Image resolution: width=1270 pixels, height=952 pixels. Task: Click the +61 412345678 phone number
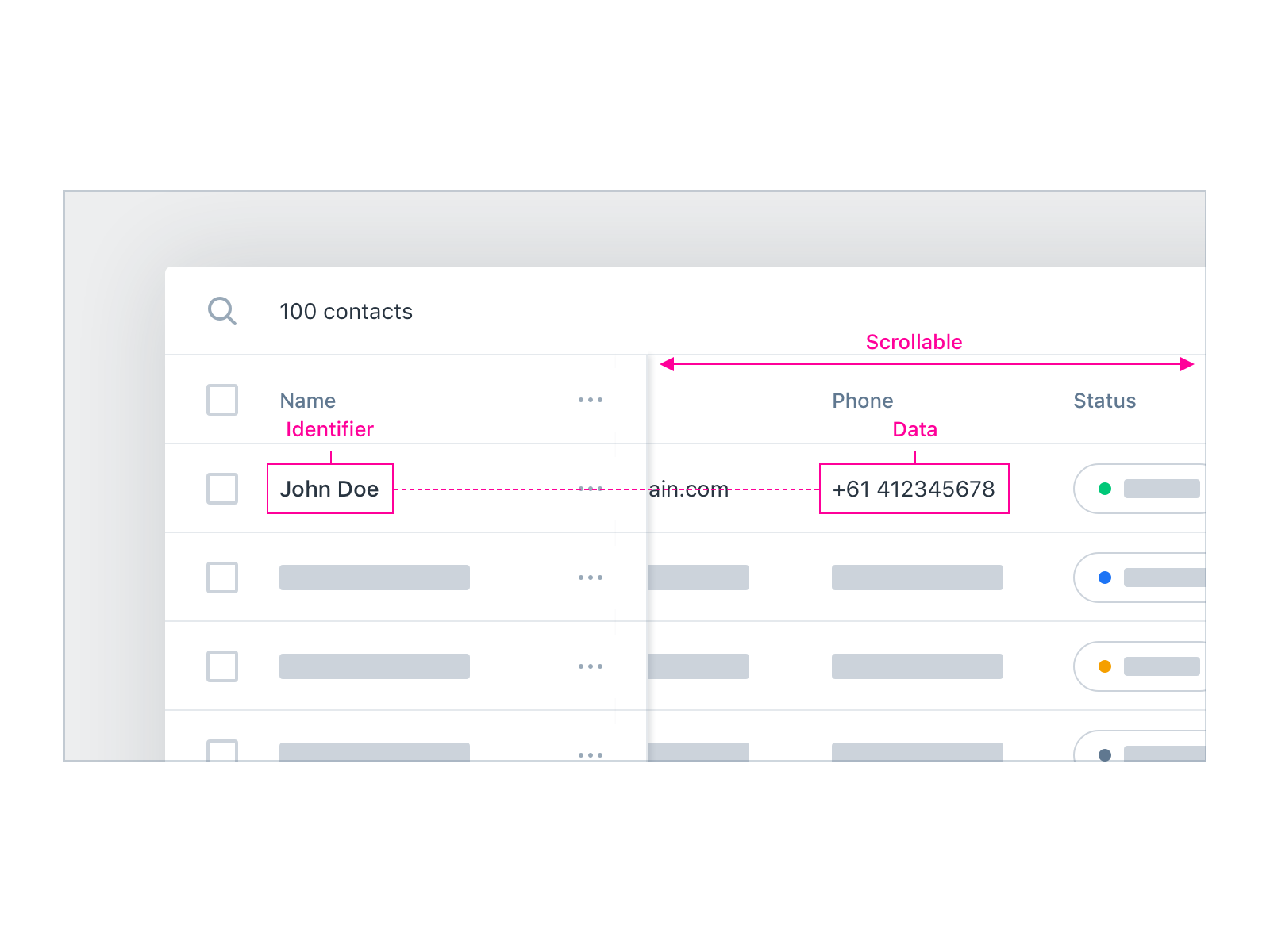click(x=914, y=489)
